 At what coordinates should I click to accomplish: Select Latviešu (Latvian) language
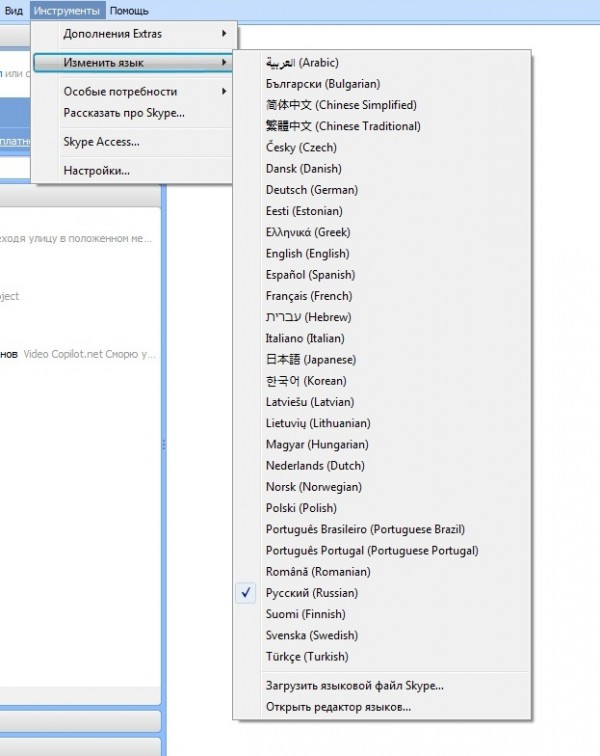(x=382, y=402)
